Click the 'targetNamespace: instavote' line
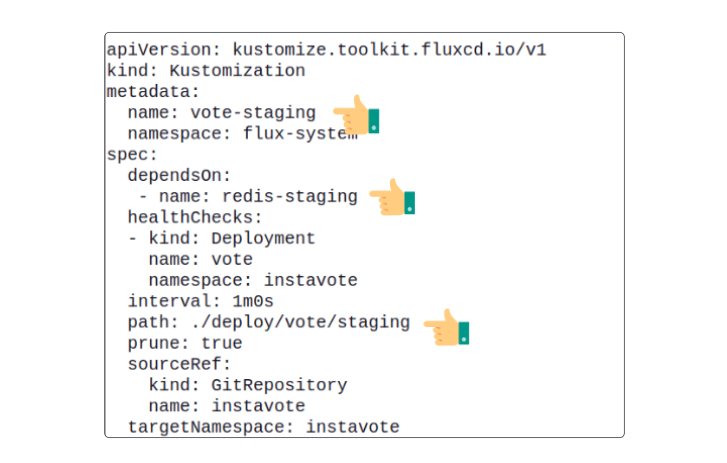Screen dimensions: 727x463 263,427
